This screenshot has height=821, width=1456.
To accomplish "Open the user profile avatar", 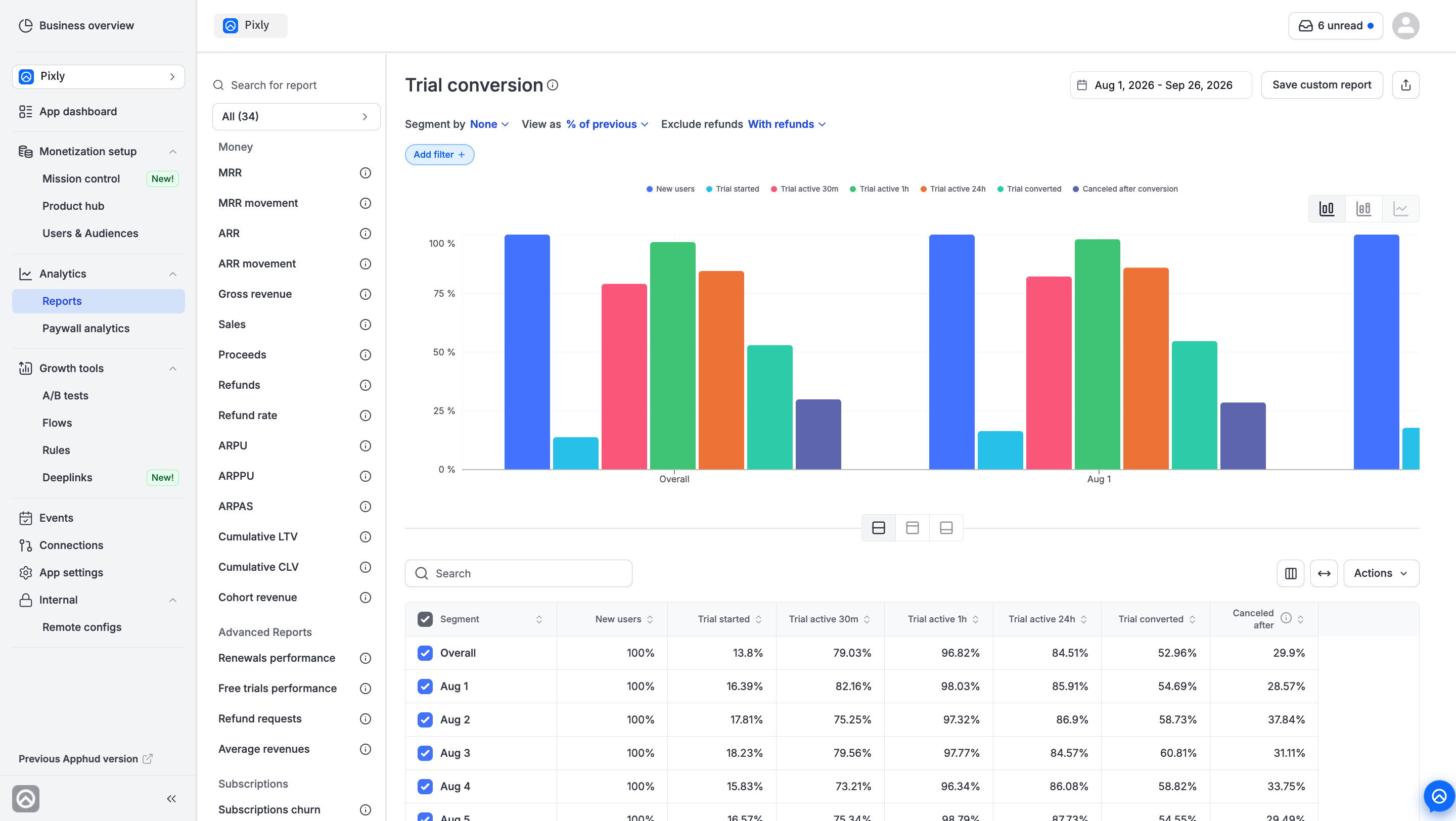I will pyautogui.click(x=1405, y=25).
